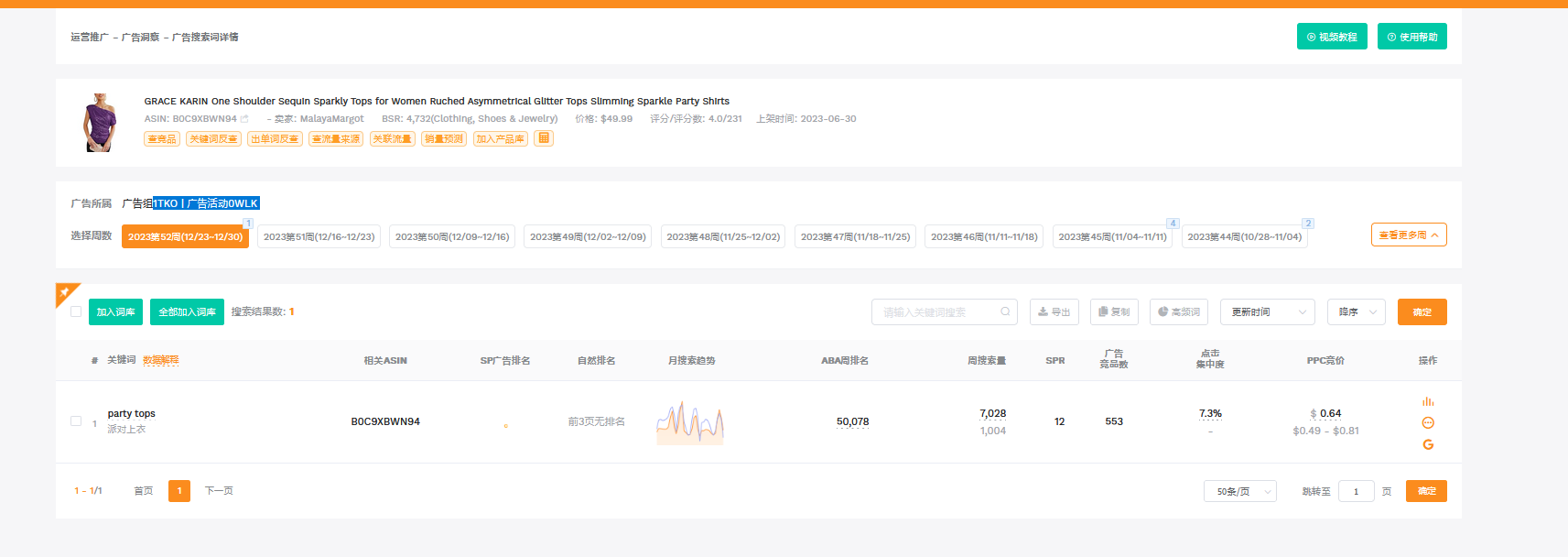1568x557 pixels.
Task: Expand the 查看更多周 week list
Action: pyautogui.click(x=1408, y=235)
